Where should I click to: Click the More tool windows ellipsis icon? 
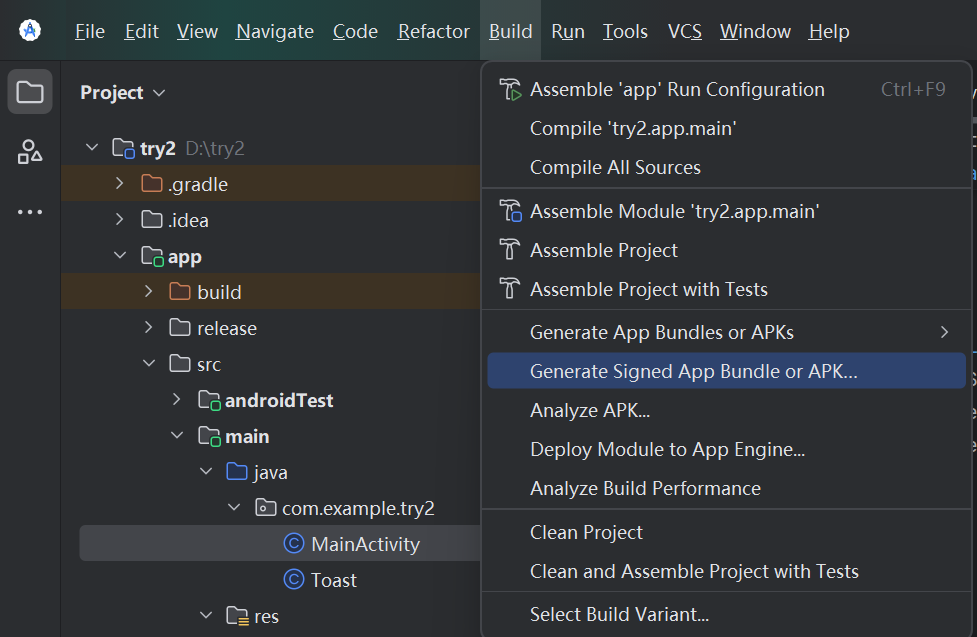[x=30, y=212]
